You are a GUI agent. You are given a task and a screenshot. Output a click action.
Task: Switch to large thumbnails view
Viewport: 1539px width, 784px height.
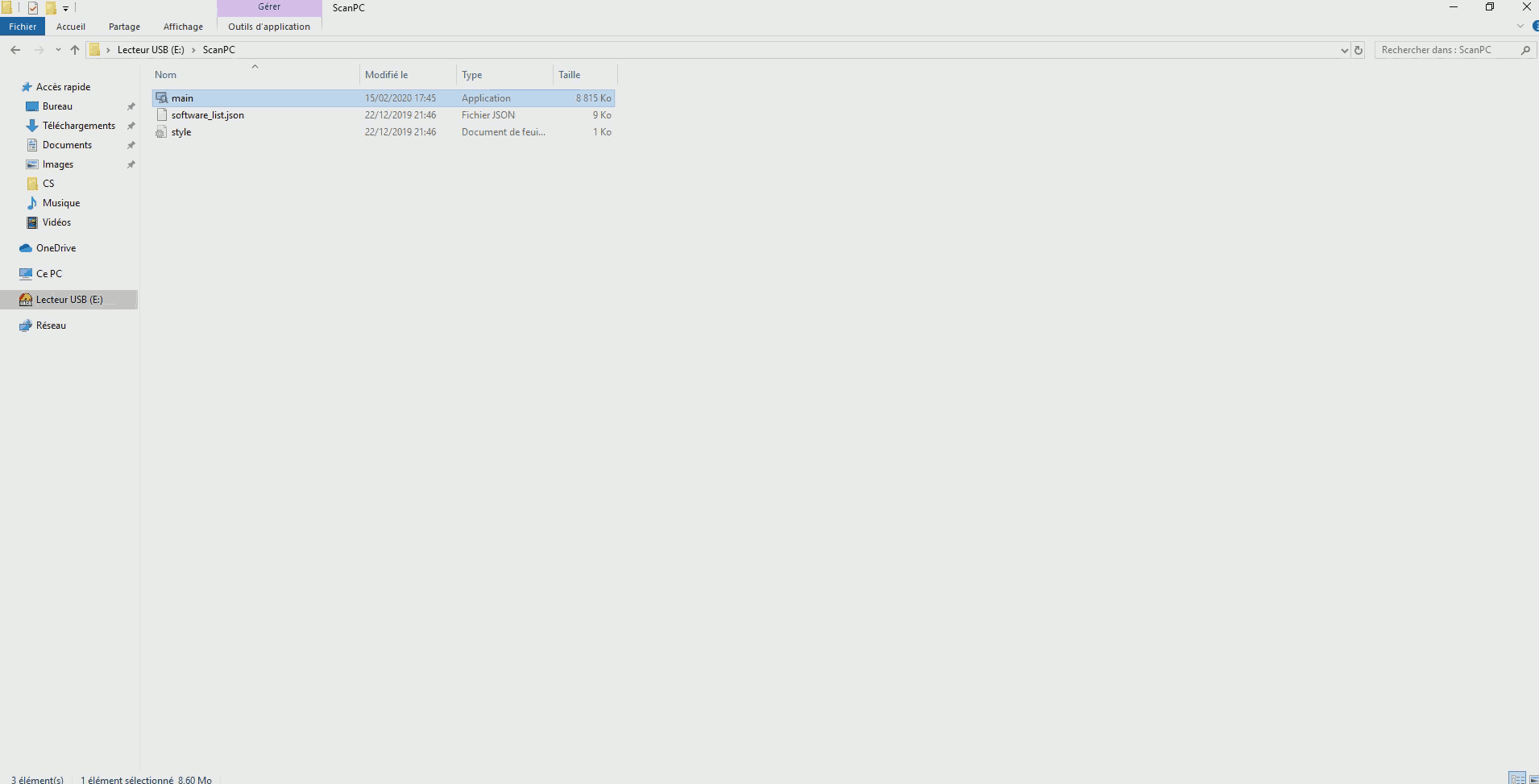coord(1533,778)
